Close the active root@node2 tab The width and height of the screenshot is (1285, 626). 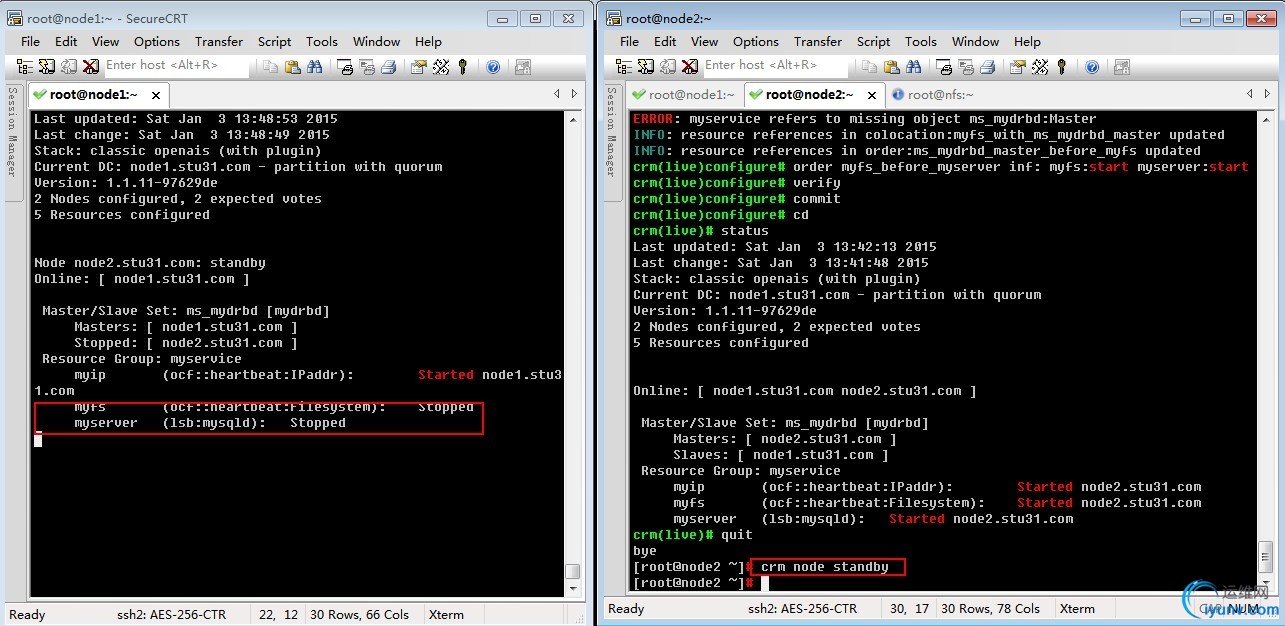[871, 95]
